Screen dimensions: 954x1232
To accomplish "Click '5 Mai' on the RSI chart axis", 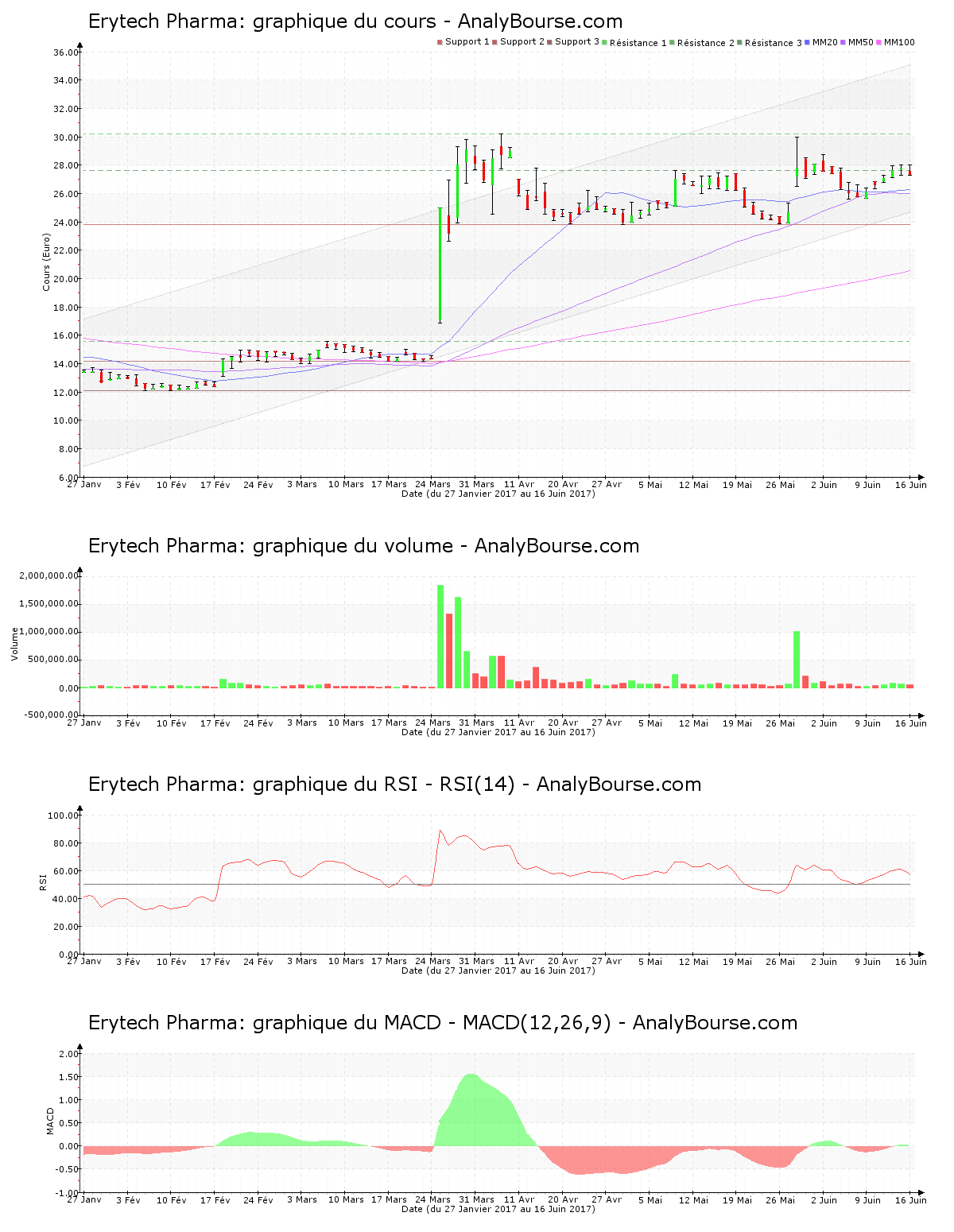I will (x=650, y=961).
